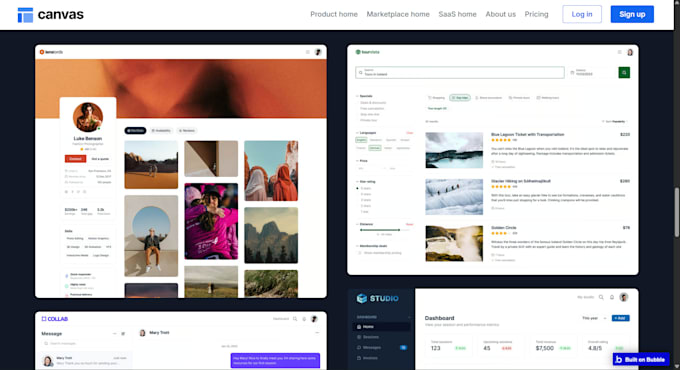Viewport: 680px width, 370px height.
Task: Go to Marketplace home in the navigation
Action: click(x=398, y=14)
